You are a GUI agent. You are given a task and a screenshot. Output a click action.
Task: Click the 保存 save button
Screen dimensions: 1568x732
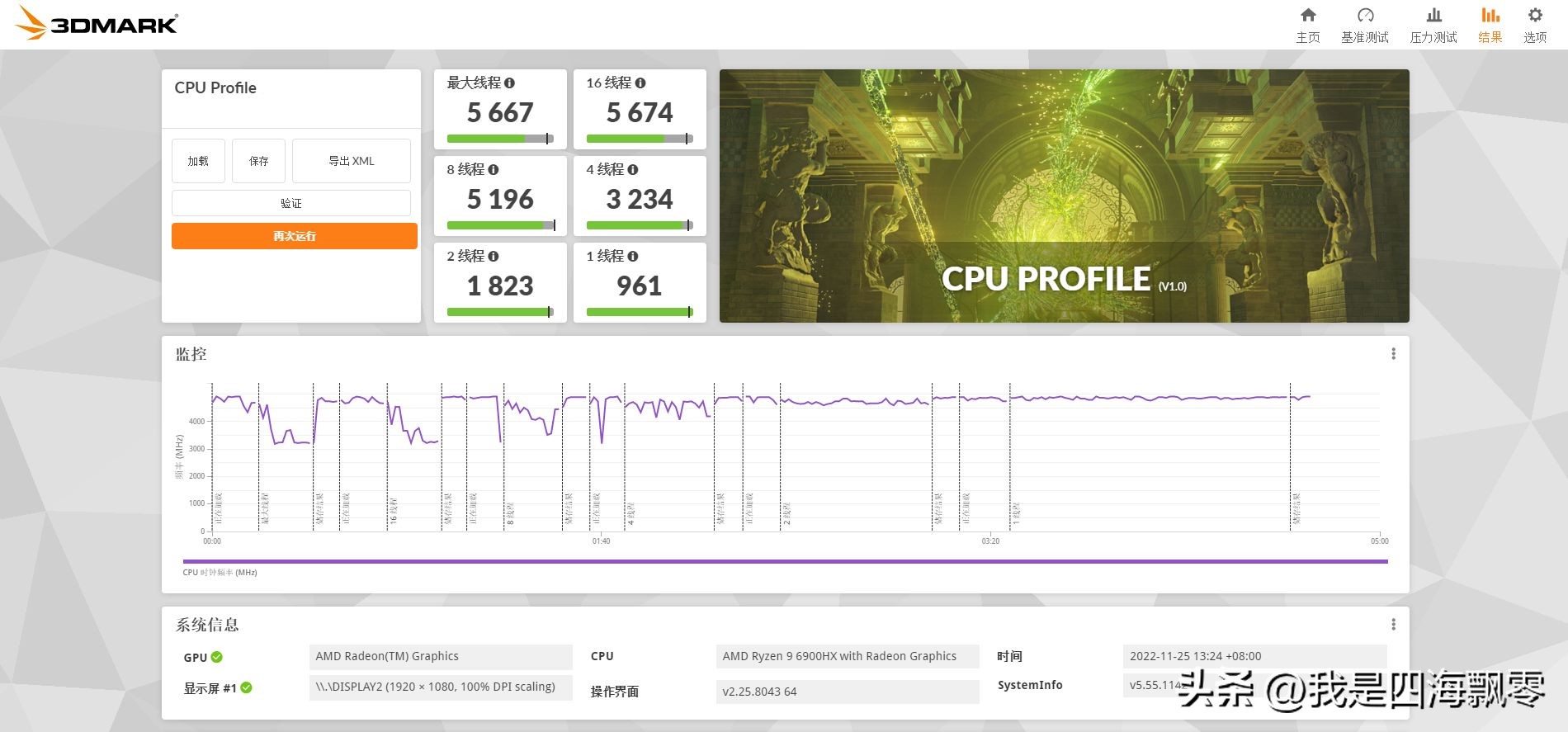[258, 161]
